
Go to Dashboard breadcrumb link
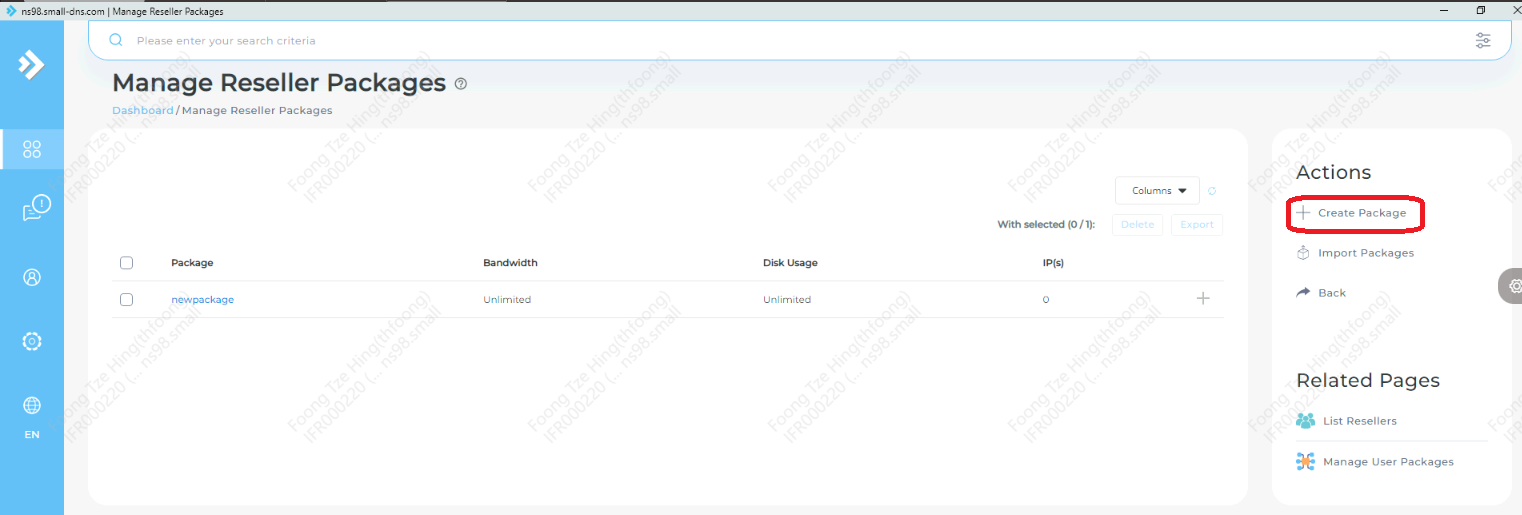point(142,110)
